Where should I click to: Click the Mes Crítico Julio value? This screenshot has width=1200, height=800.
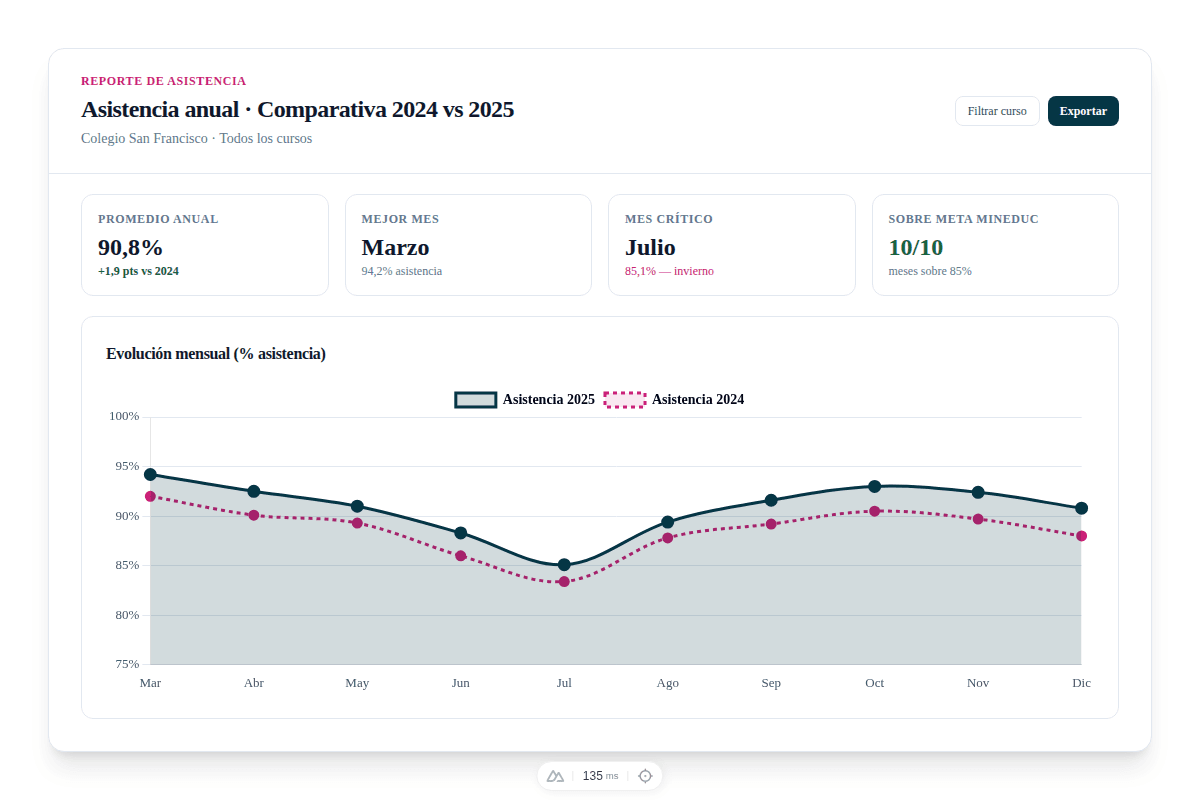[650, 247]
